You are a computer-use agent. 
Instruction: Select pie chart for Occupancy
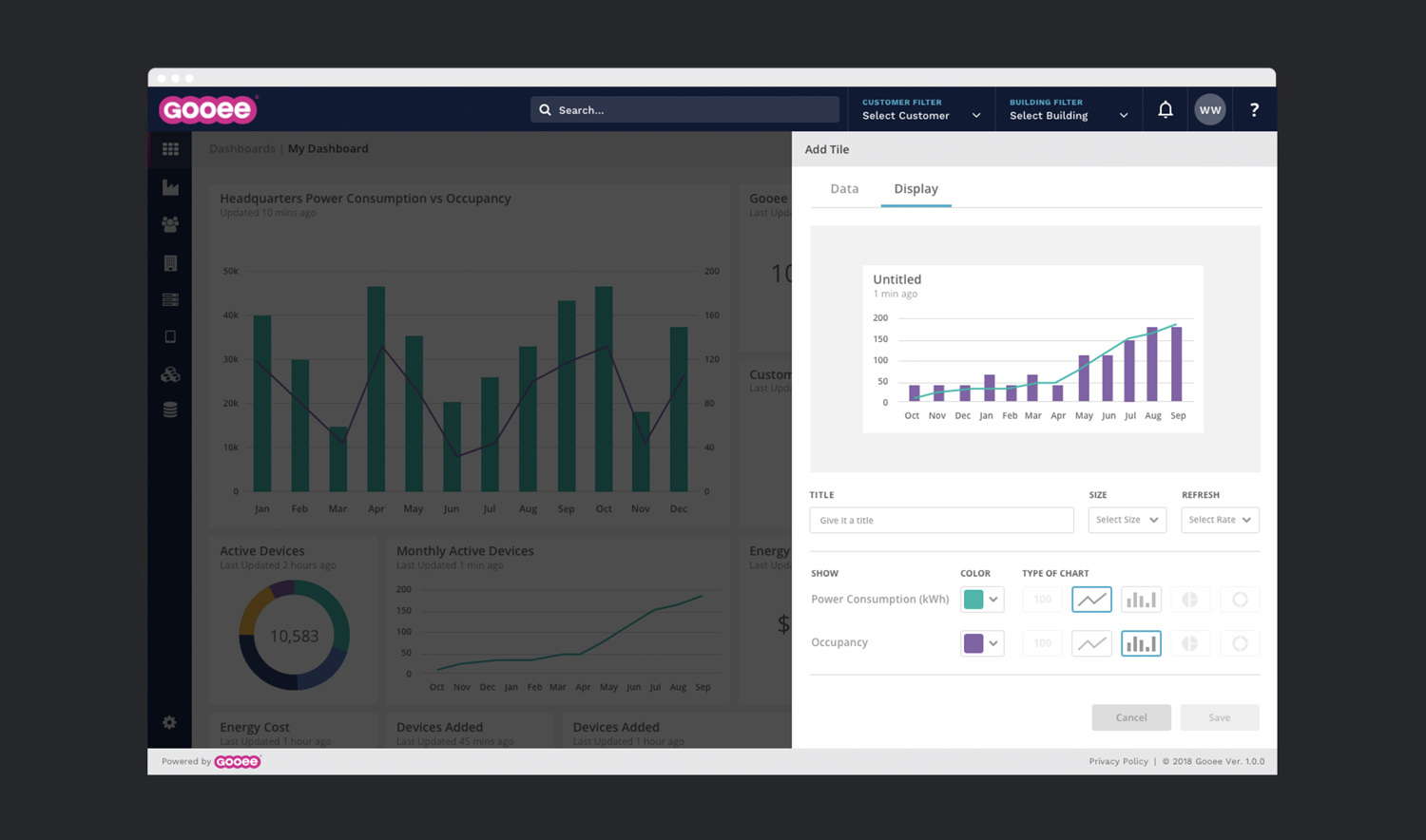1189,643
